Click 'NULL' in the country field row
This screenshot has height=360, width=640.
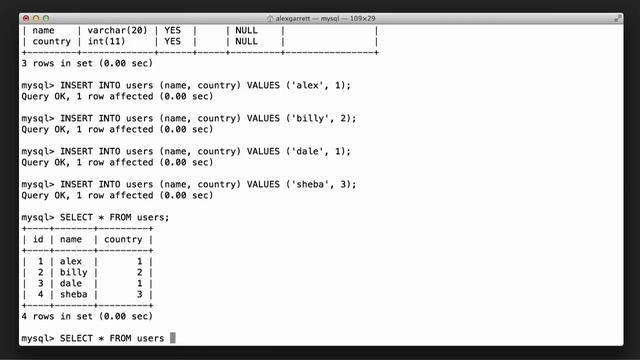click(246, 41)
